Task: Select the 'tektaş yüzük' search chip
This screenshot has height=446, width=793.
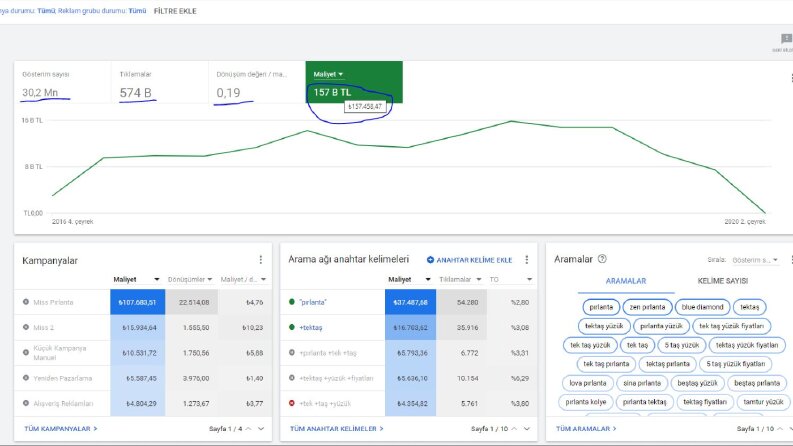Action: (604, 326)
